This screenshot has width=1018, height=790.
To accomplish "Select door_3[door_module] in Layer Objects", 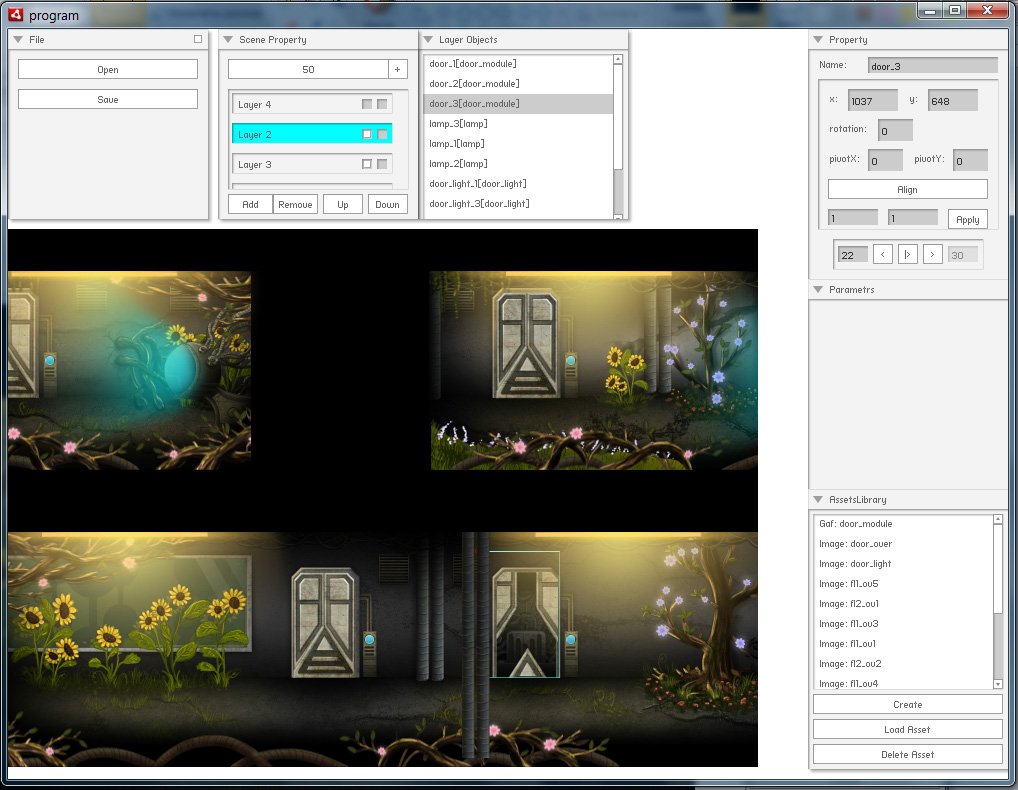I will coord(518,104).
